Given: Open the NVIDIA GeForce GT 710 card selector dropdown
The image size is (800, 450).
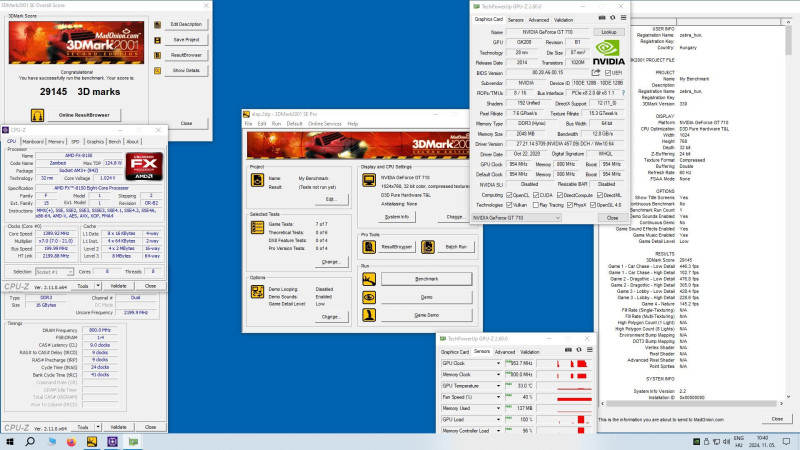Looking at the screenshot, I should 516,218.
